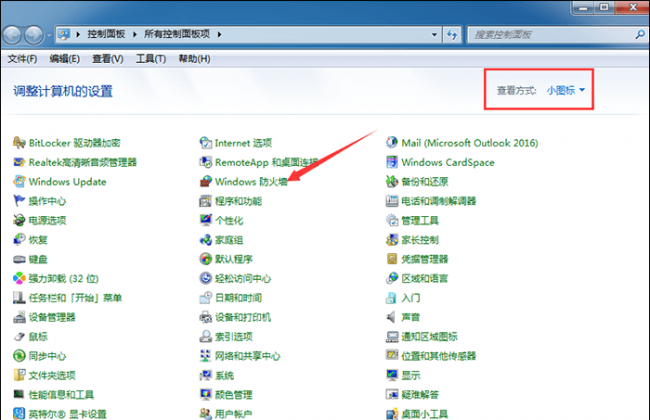Click the Date and Time (日期和时间) icon
The width and height of the screenshot is (650, 420).
(206, 298)
